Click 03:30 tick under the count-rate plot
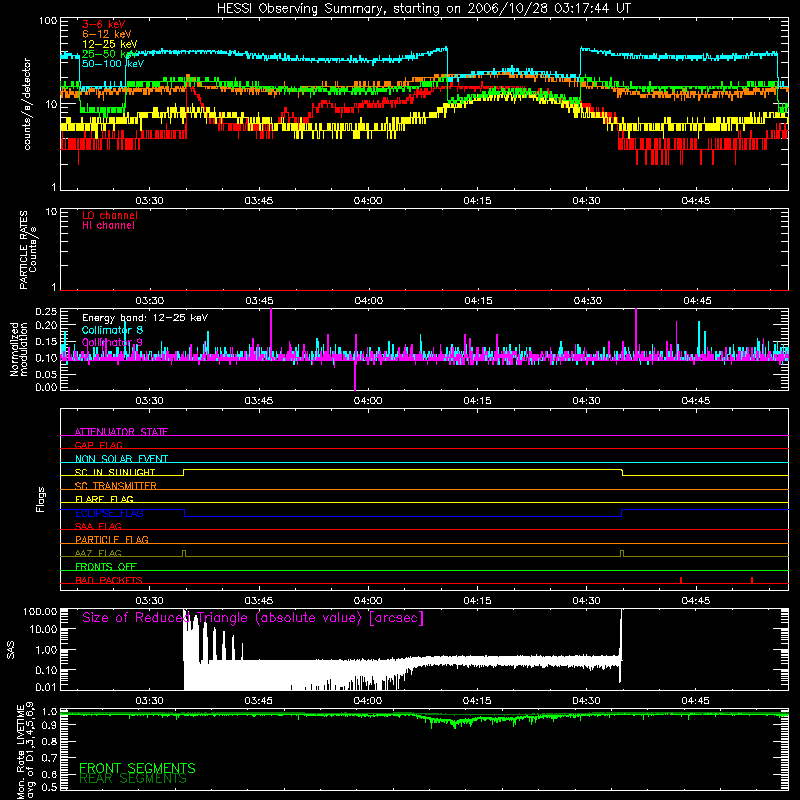 149,201
